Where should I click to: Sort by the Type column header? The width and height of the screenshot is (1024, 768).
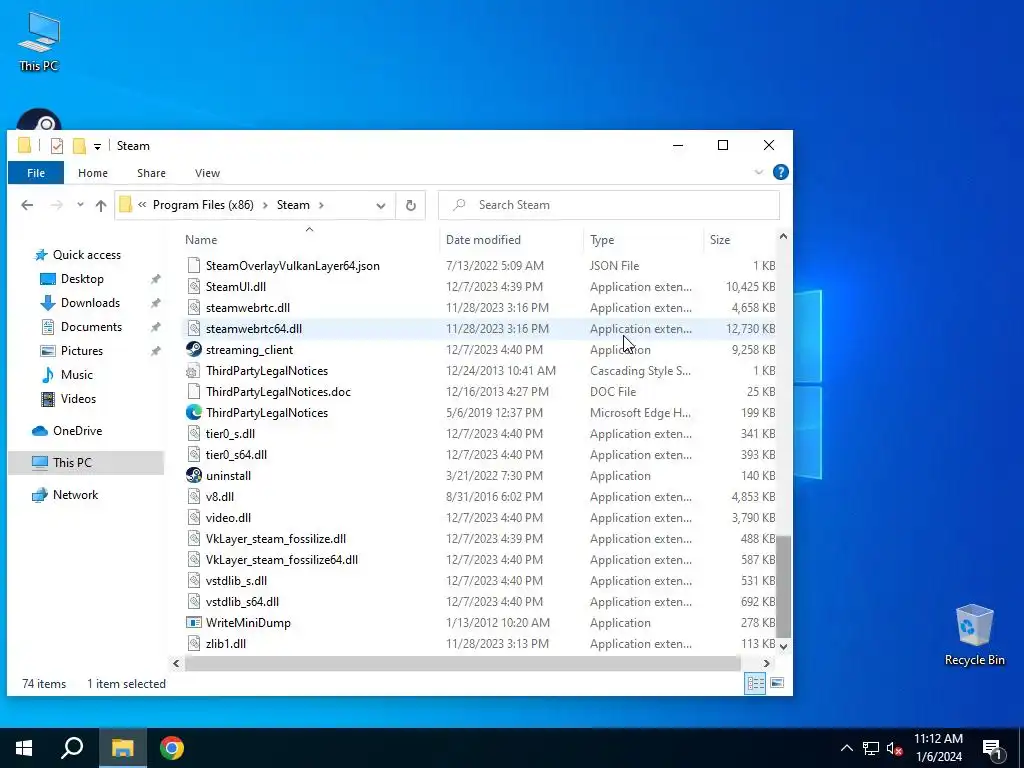602,240
